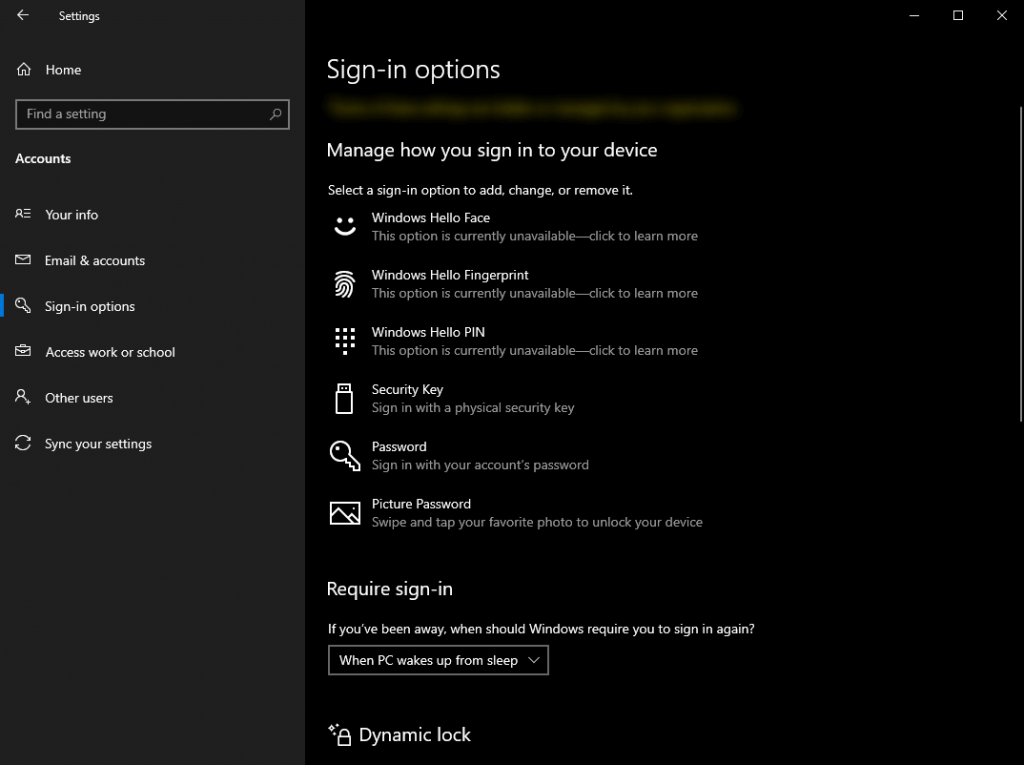Click the vertical scrollbar on the right
Image resolution: width=1024 pixels, height=765 pixels.
1021,264
